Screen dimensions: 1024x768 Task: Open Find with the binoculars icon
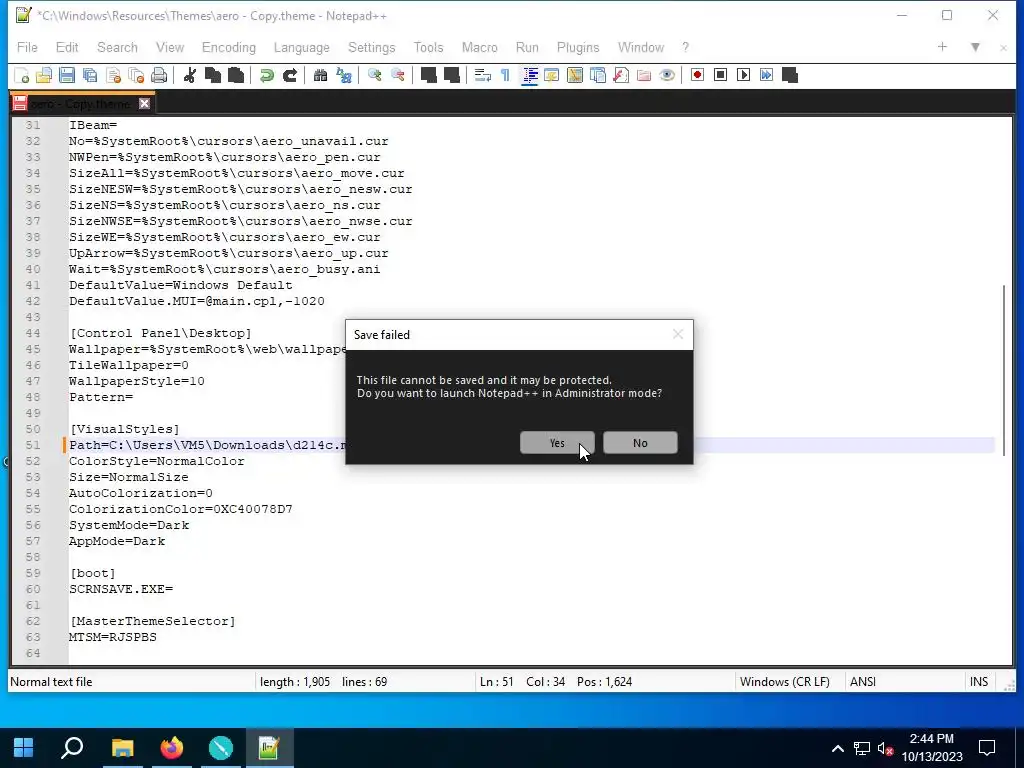pyautogui.click(x=321, y=76)
